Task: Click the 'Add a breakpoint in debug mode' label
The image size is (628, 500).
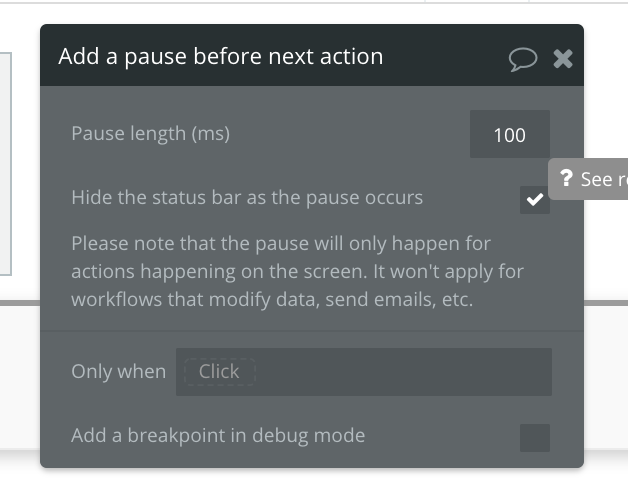Action: tap(218, 435)
